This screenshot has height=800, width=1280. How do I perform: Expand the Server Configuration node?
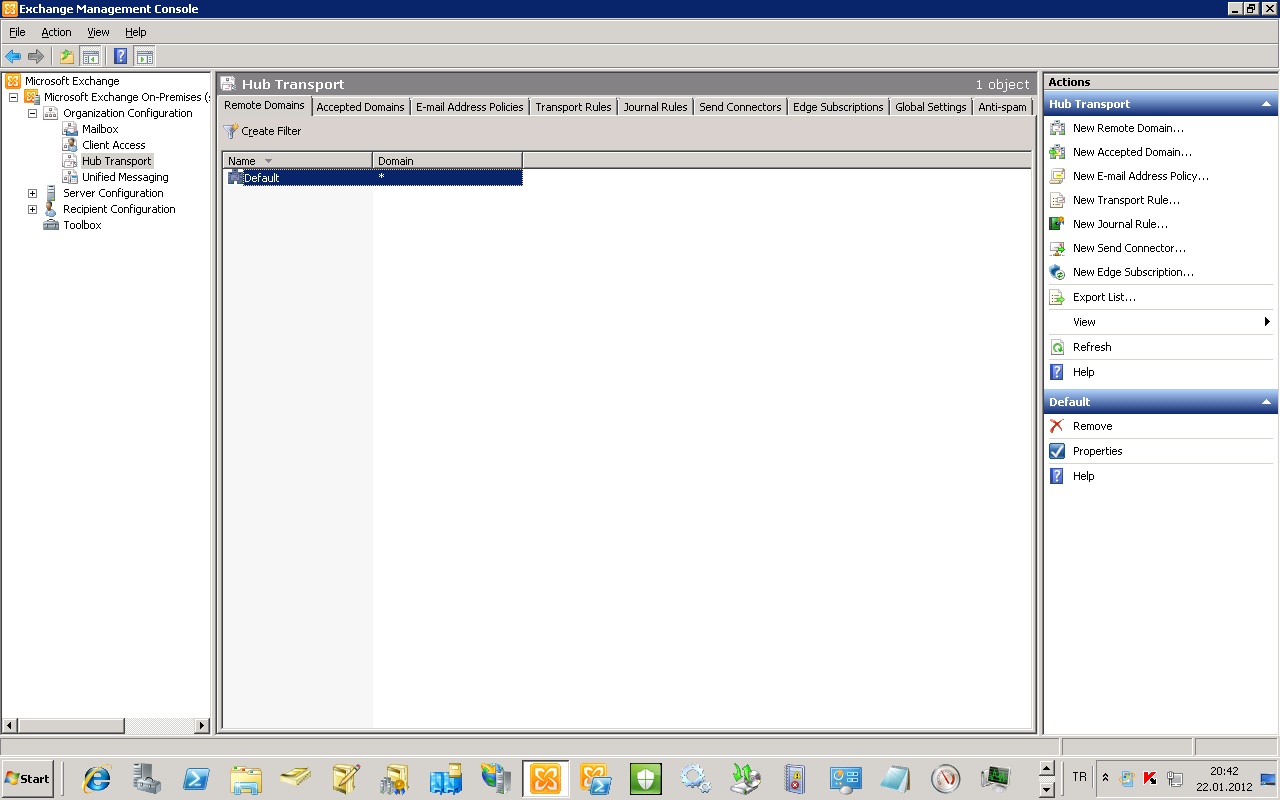(x=32, y=193)
